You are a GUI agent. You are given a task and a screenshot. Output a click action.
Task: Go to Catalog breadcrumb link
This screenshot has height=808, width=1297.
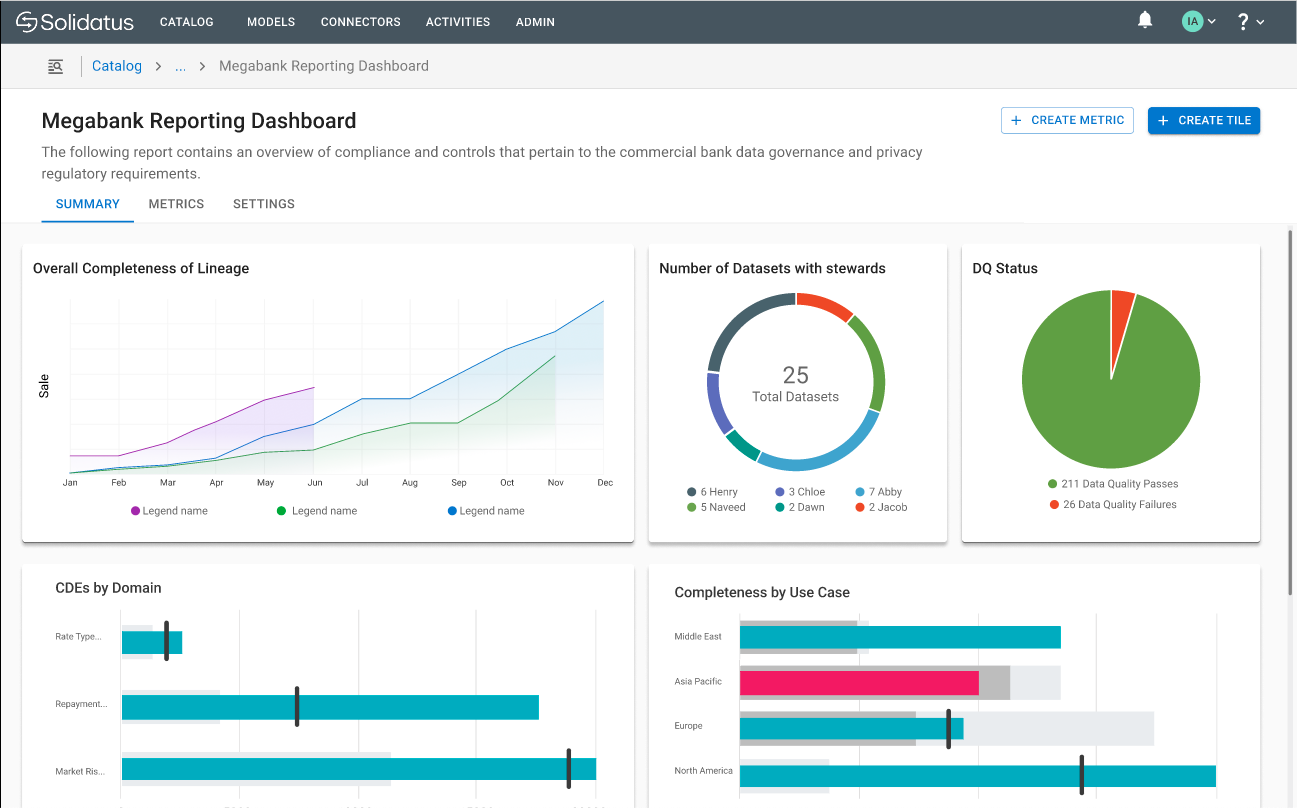click(x=117, y=66)
